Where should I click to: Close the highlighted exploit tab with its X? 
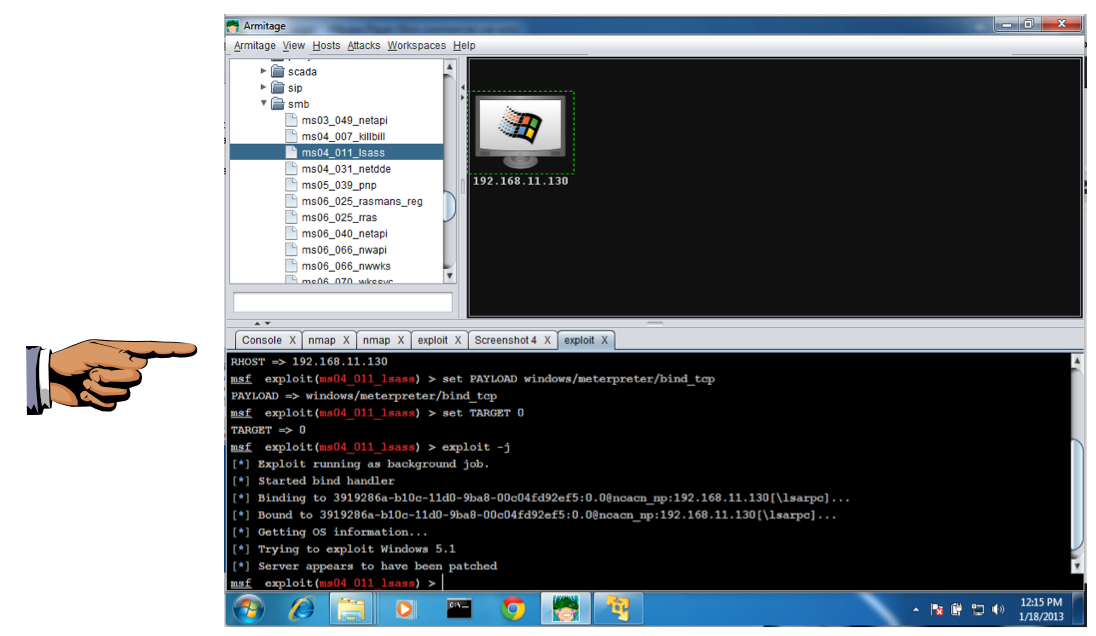(x=605, y=340)
